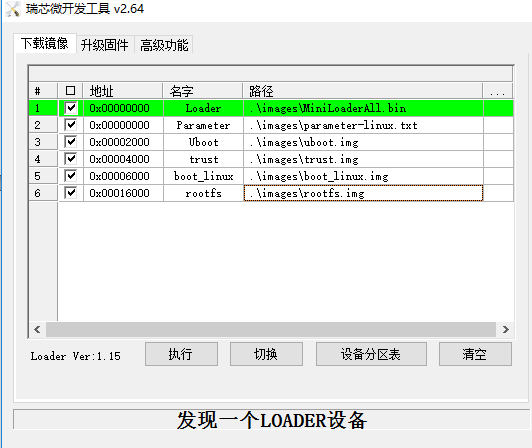Click the 地址 column header
532x448 pixels.
(x=123, y=91)
